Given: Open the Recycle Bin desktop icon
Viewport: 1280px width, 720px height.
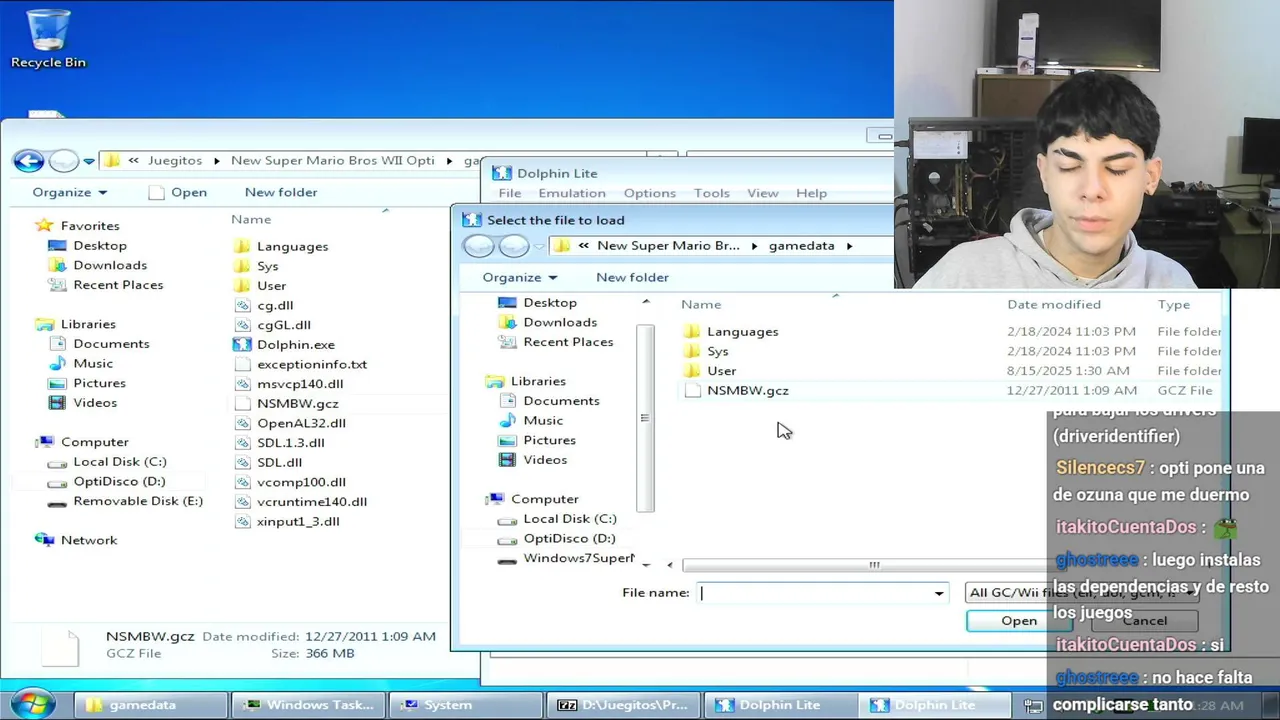Looking at the screenshot, I should (x=48, y=38).
